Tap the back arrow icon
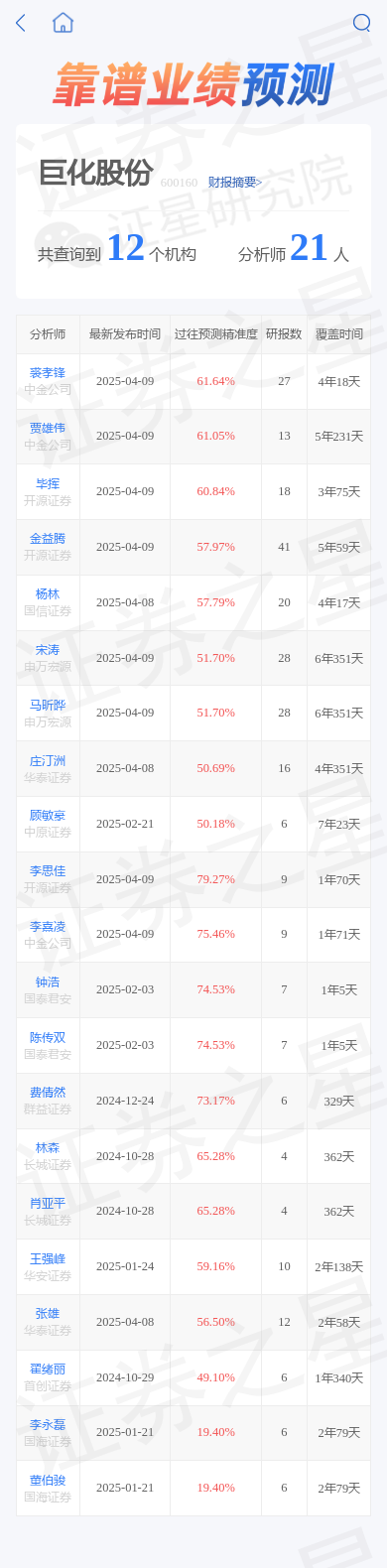Image resolution: width=387 pixels, height=1568 pixels. (21, 23)
